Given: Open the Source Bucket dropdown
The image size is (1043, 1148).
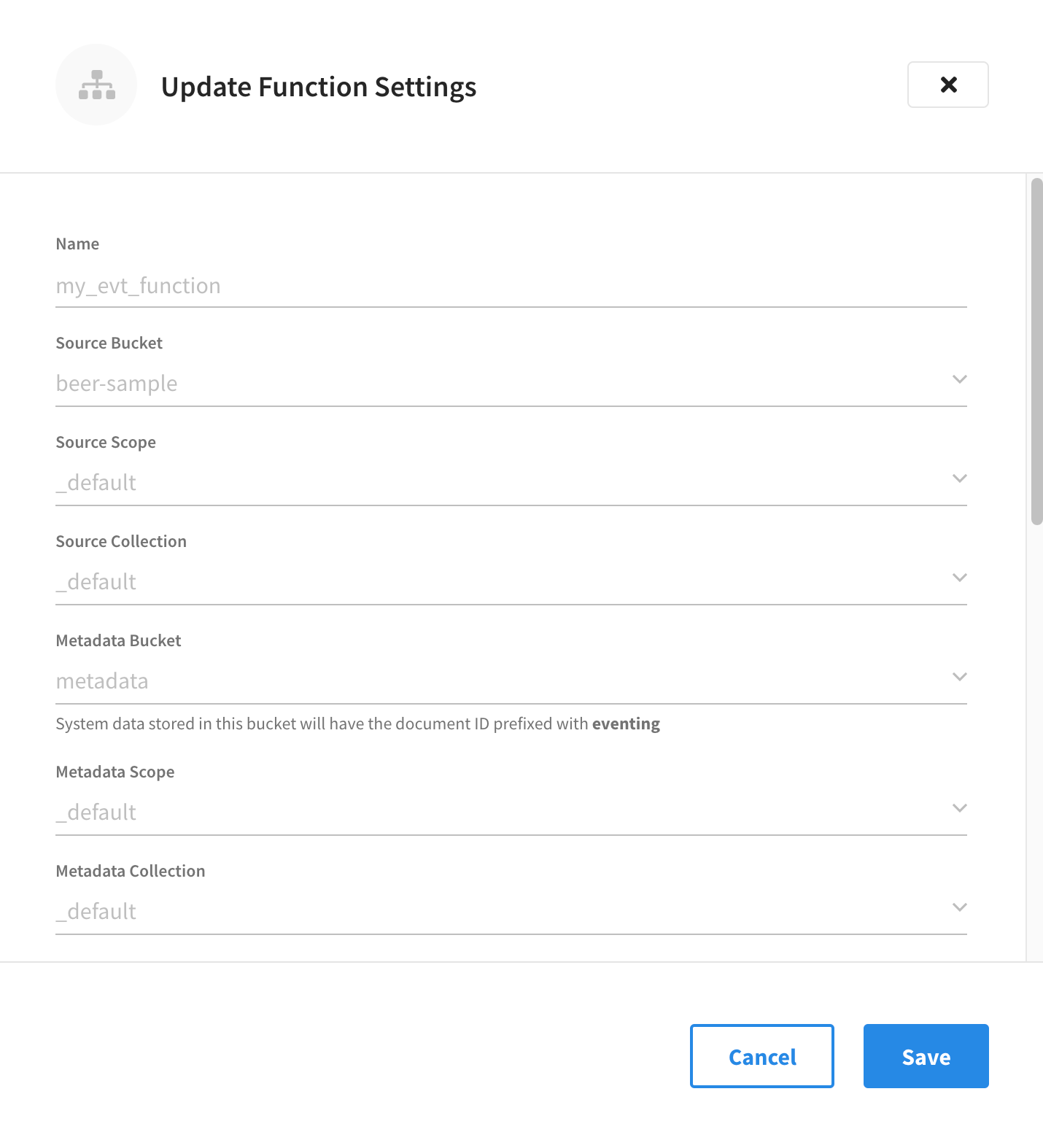Looking at the screenshot, I should click(960, 379).
